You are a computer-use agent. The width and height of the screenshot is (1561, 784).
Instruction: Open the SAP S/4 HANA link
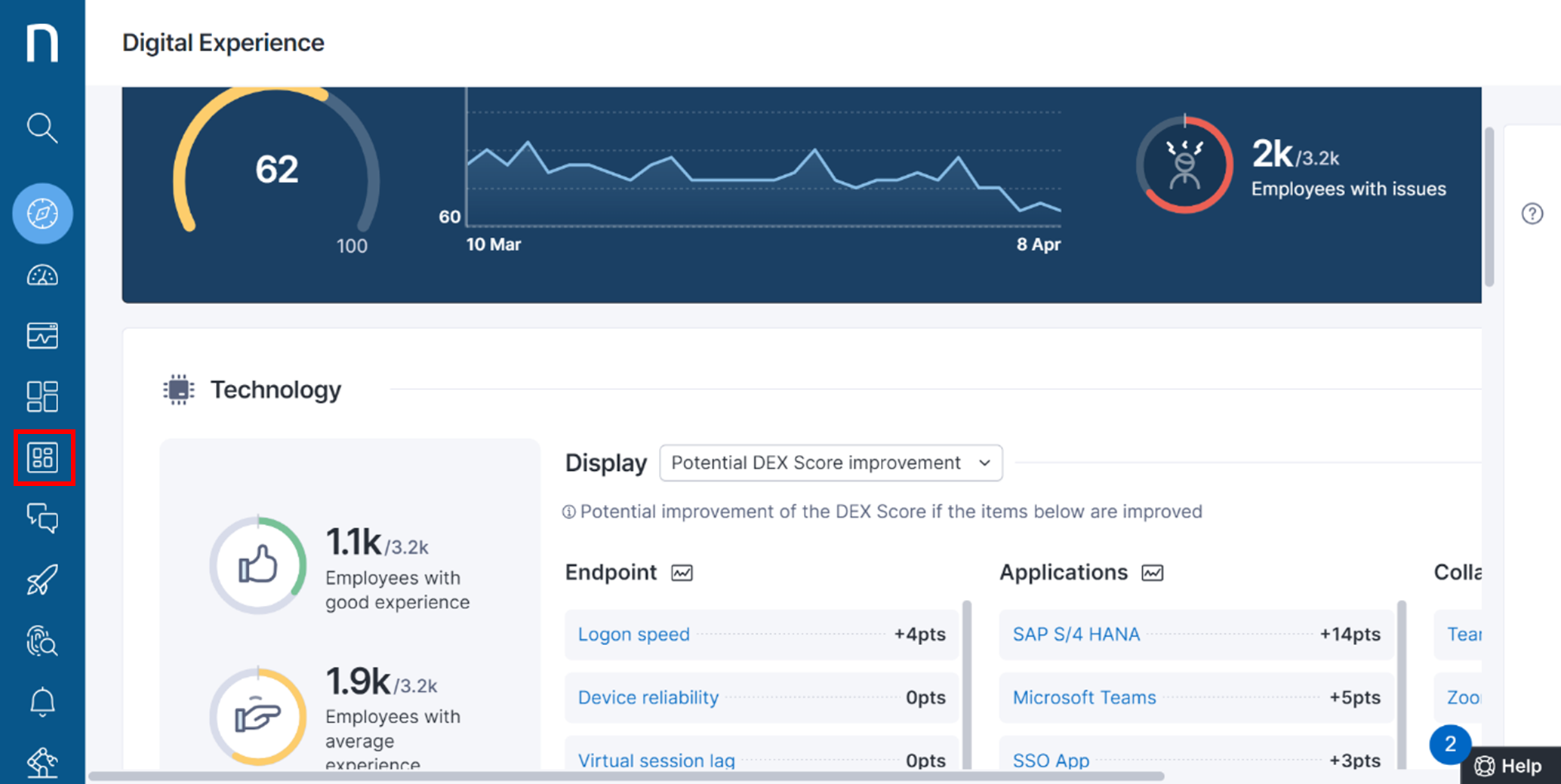pyautogui.click(x=1076, y=635)
